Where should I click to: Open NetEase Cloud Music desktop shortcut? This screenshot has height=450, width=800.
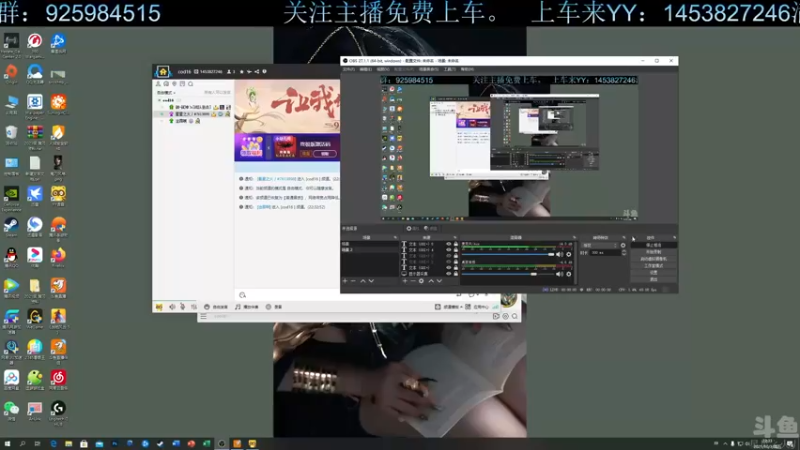(x=58, y=380)
